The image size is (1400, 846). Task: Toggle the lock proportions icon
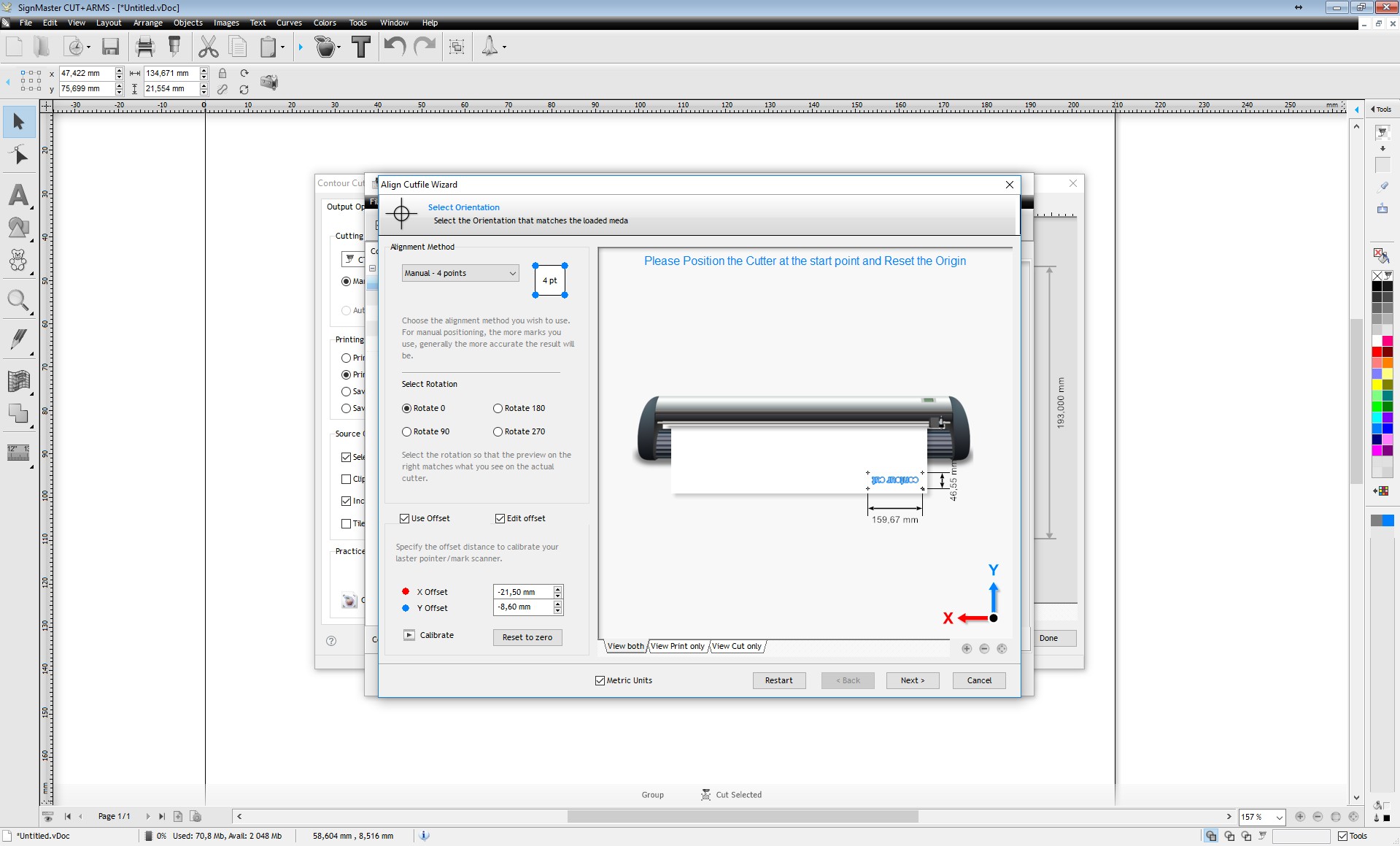coord(223,73)
